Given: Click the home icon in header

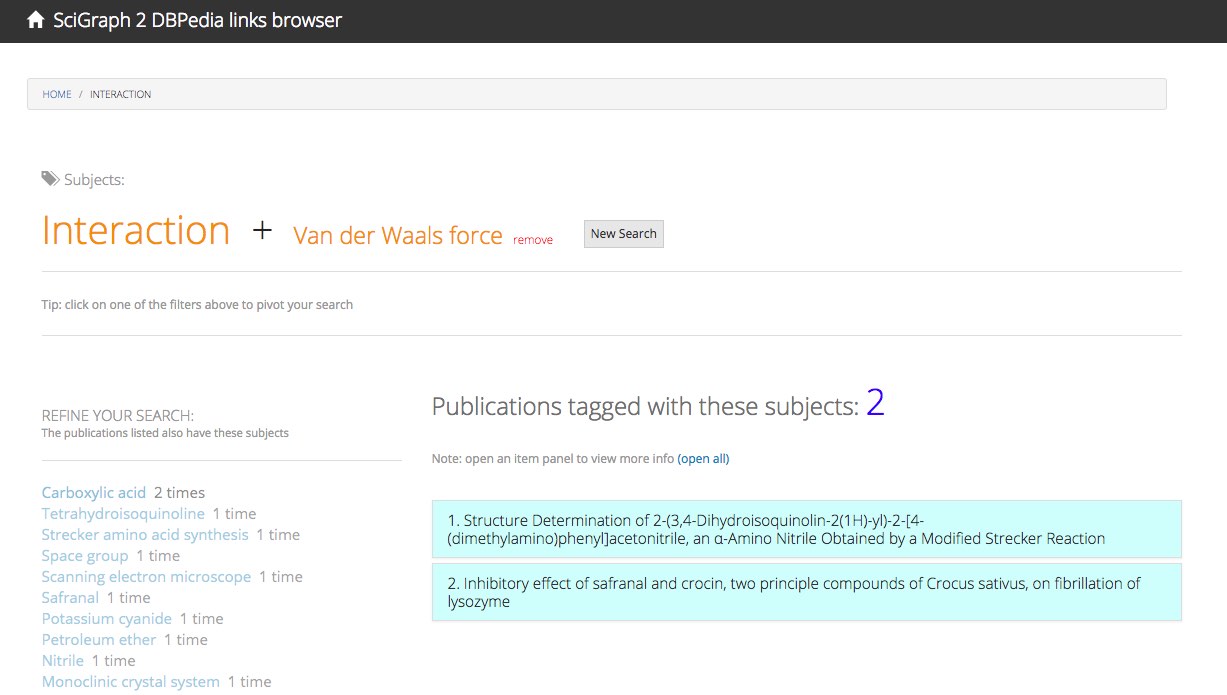Looking at the screenshot, I should [x=35, y=20].
